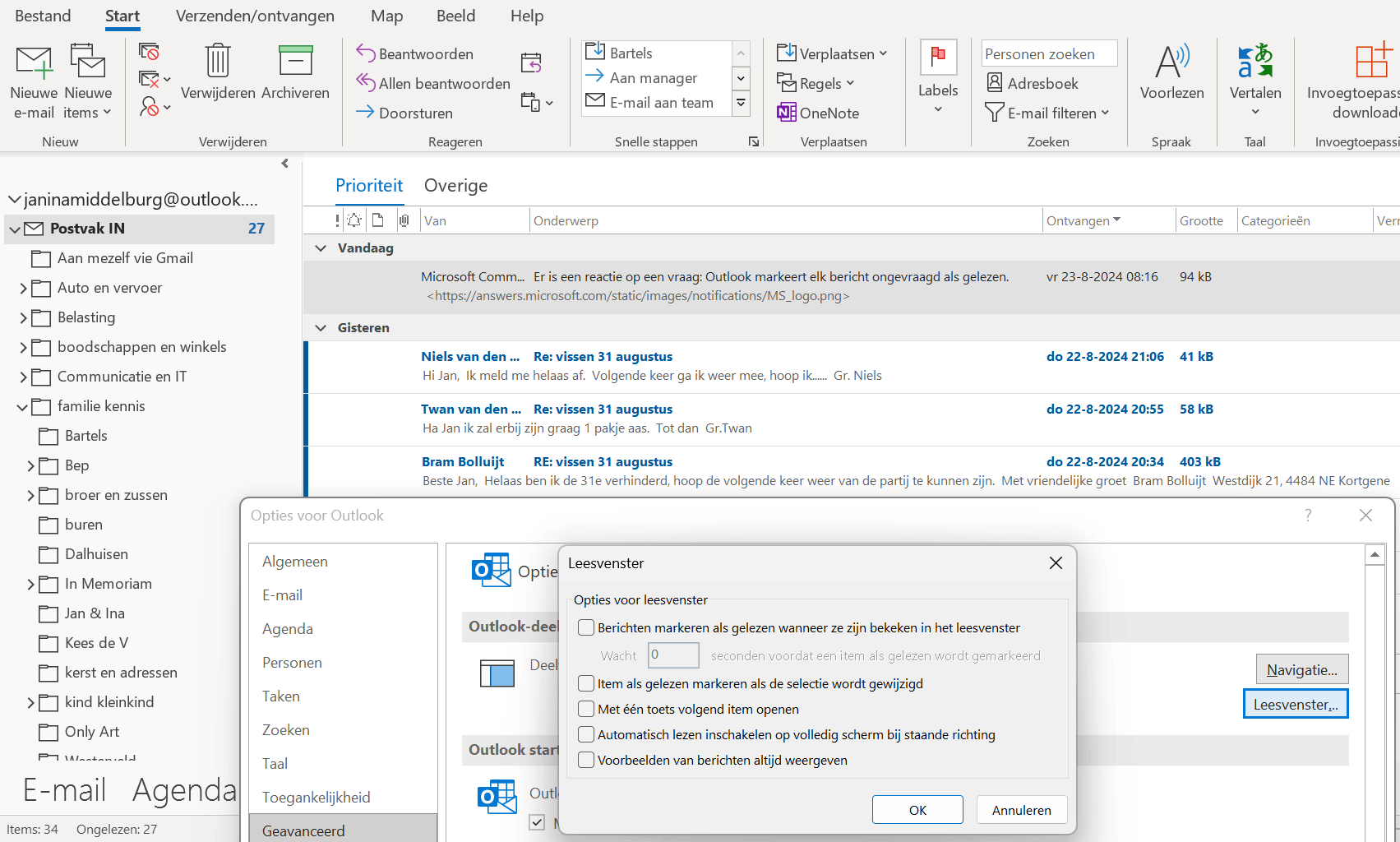The height and width of the screenshot is (842, 1400).
Task: Enable marking messages read in leesvenster
Action: coord(586,627)
